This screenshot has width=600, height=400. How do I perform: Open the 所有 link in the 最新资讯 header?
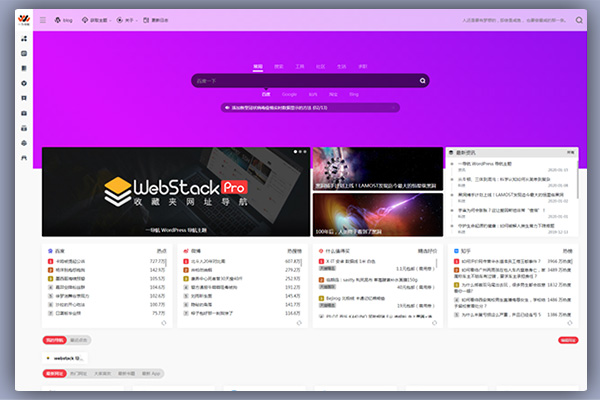570,153
